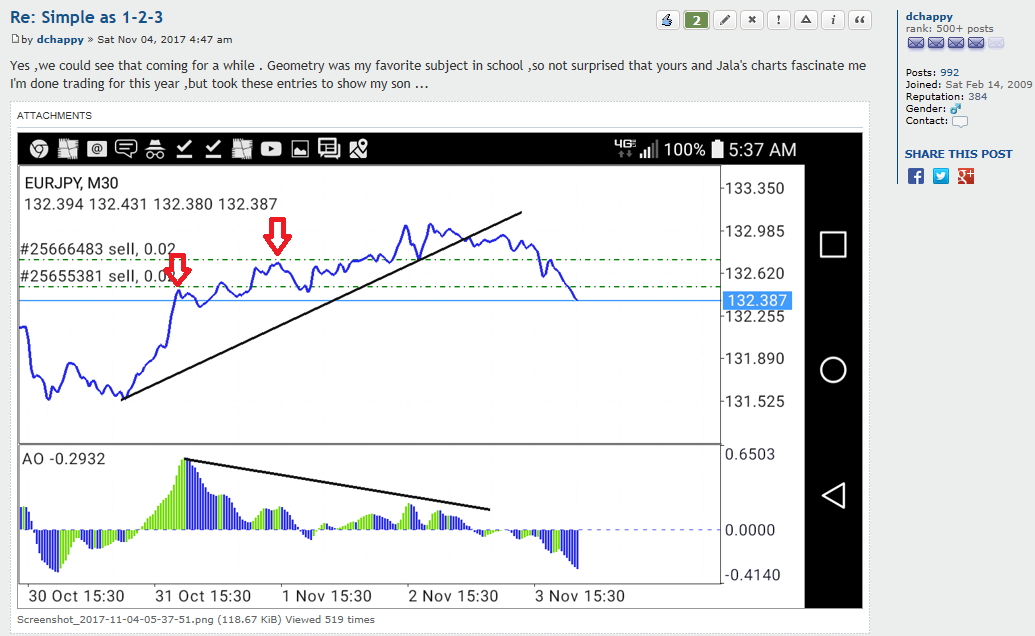
Task: Click the Android back triangle button
Action: click(833, 495)
